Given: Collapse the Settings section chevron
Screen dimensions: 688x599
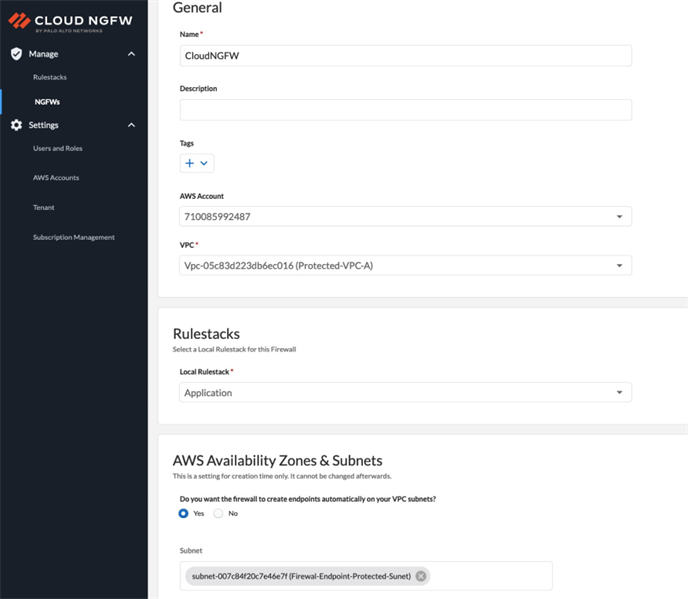Looking at the screenshot, I should pyautogui.click(x=131, y=125).
